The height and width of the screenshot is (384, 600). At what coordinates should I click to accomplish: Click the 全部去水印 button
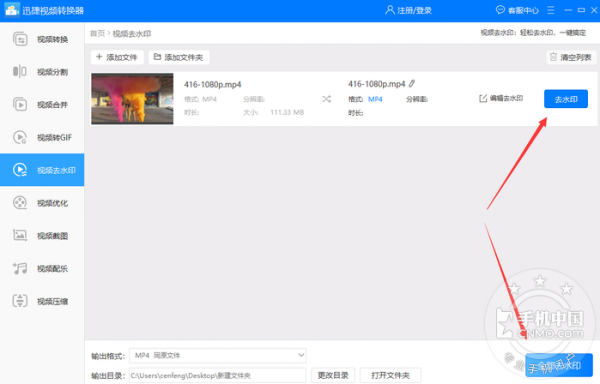[x=559, y=365]
